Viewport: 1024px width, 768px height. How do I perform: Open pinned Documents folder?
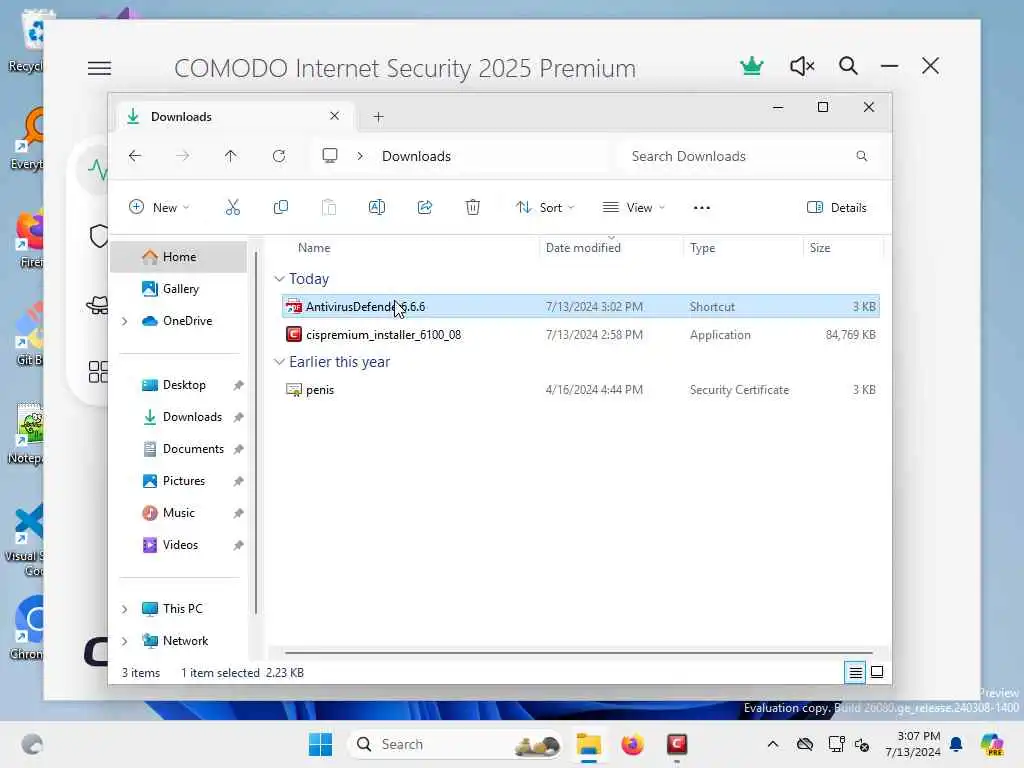[193, 449]
